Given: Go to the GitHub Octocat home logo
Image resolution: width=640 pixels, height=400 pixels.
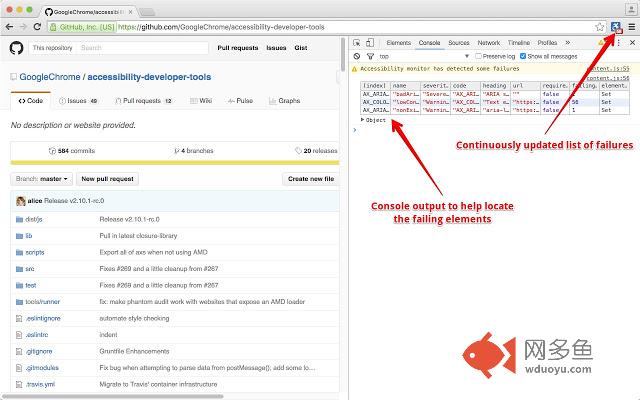Looking at the screenshot, I should click(x=16, y=48).
